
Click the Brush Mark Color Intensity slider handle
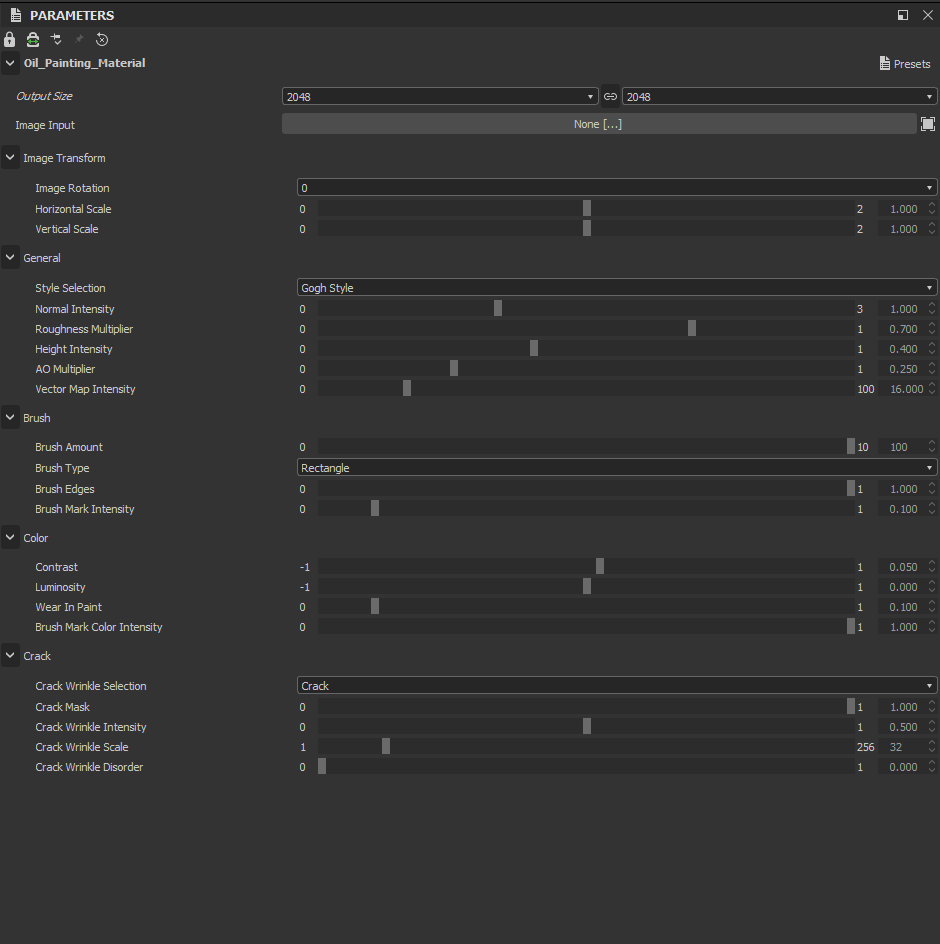(851, 626)
